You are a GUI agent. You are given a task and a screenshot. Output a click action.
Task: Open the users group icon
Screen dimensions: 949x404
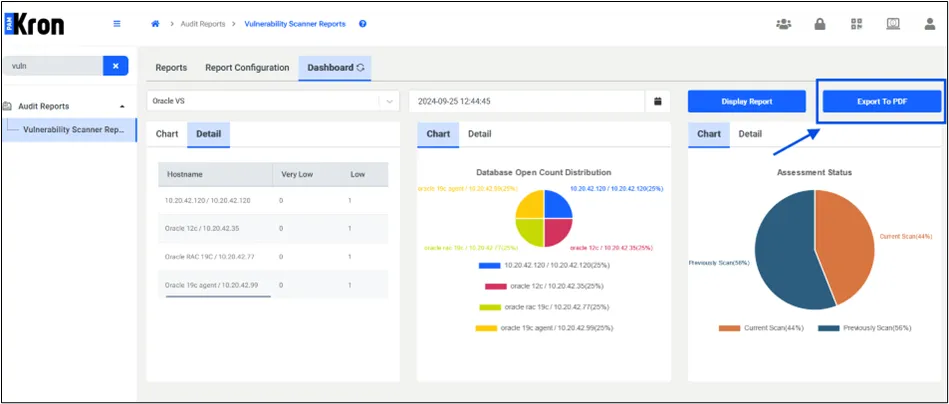pyautogui.click(x=784, y=24)
